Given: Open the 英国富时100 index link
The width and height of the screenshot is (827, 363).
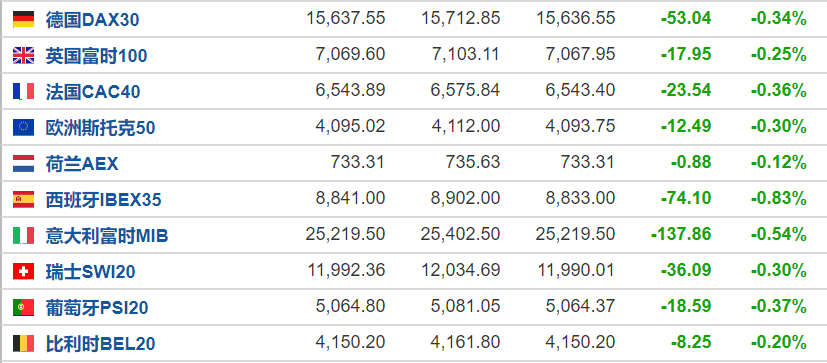Looking at the screenshot, I should (96, 56).
